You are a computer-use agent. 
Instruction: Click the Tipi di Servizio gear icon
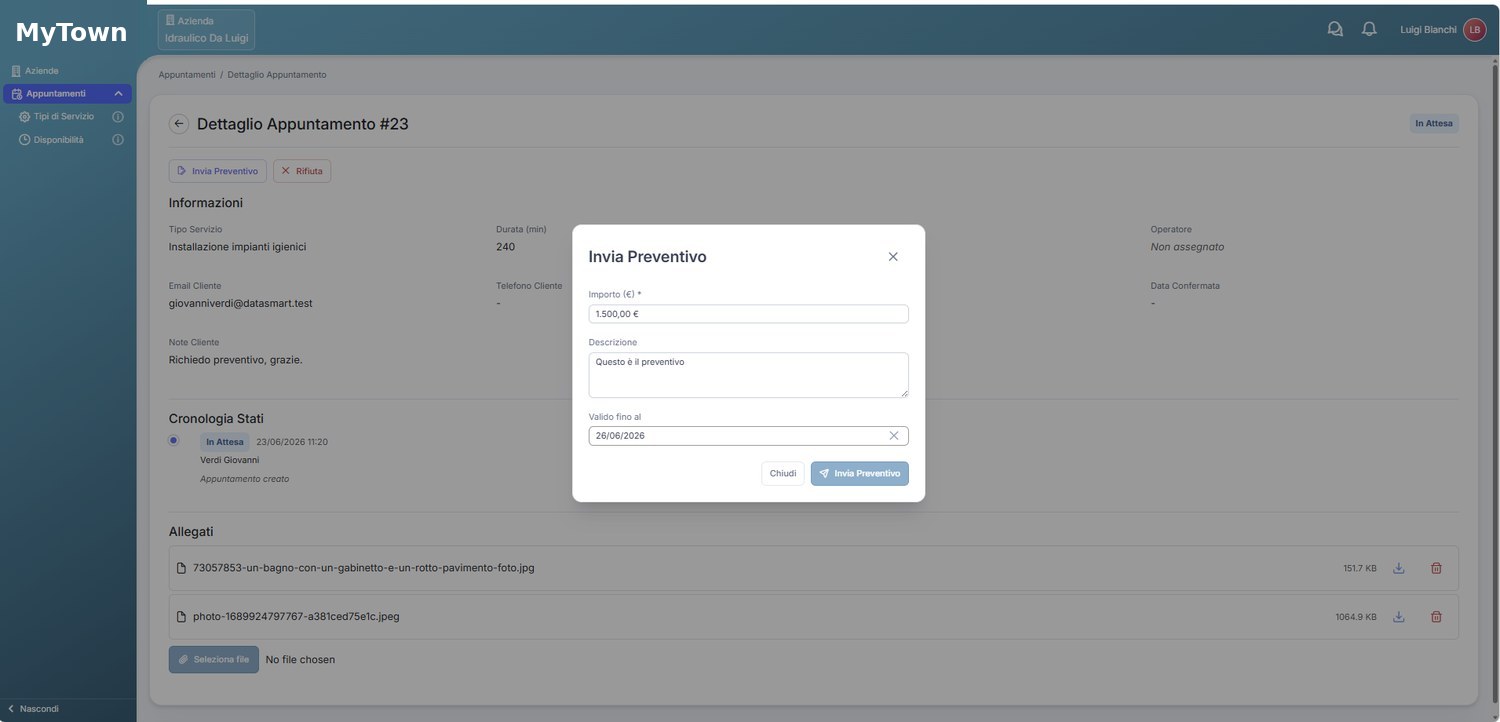25,117
